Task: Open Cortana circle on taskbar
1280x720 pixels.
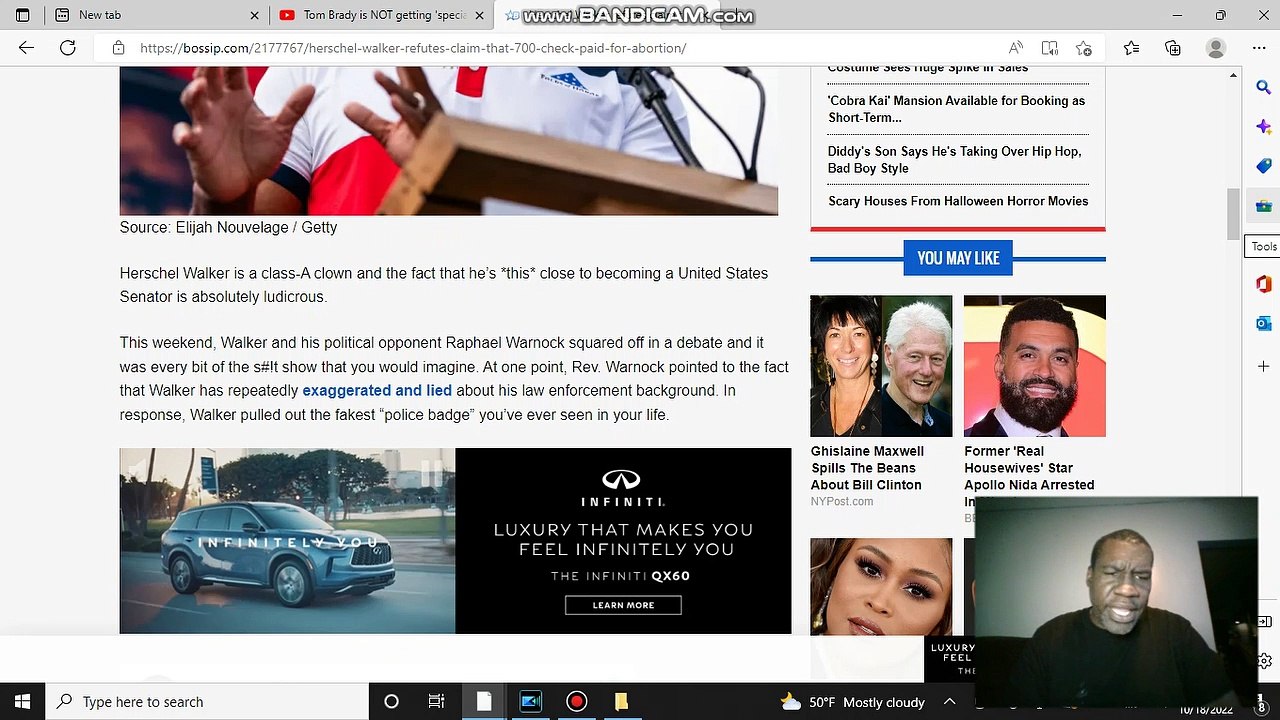Action: coord(391,702)
